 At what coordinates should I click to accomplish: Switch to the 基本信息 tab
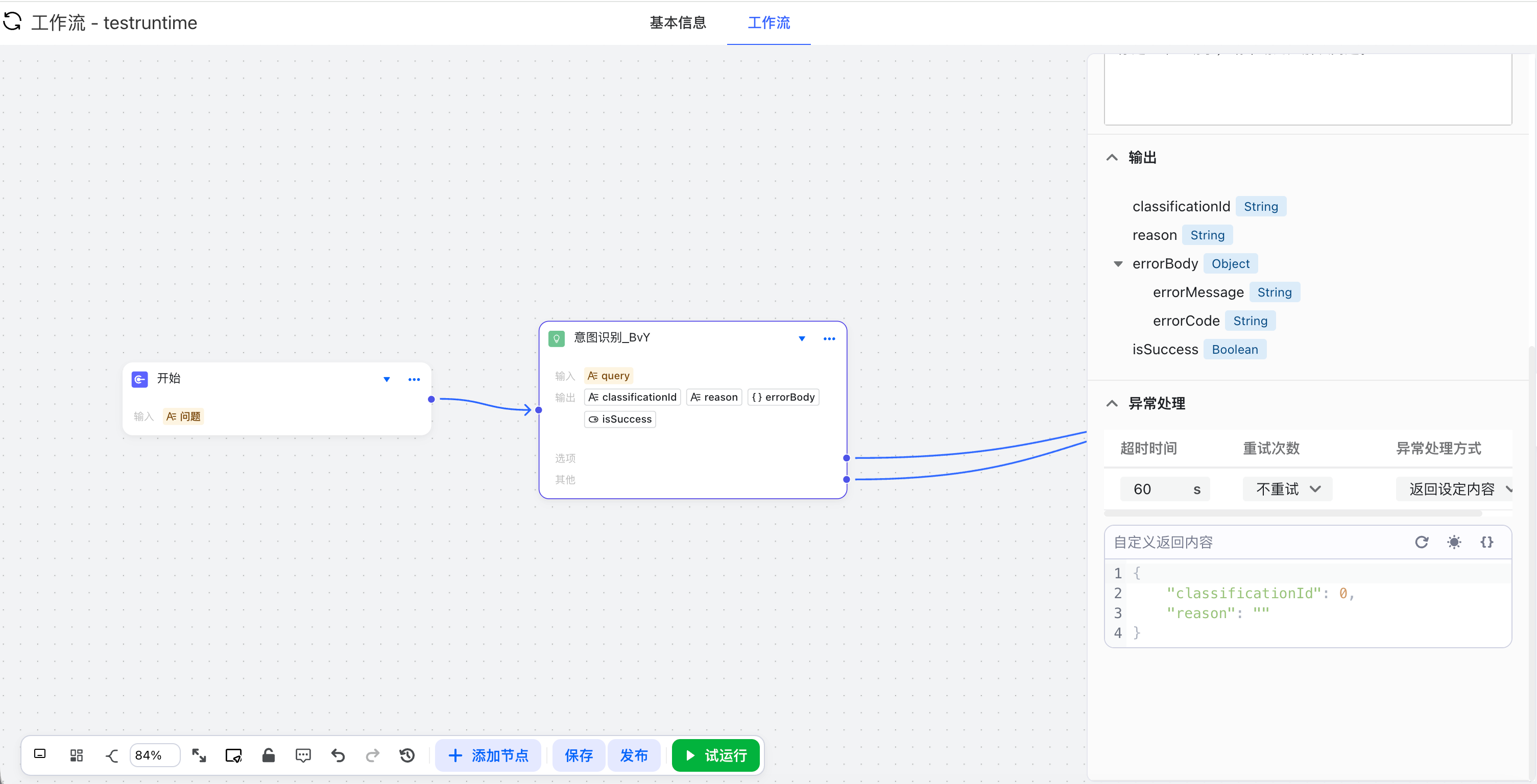click(x=677, y=22)
